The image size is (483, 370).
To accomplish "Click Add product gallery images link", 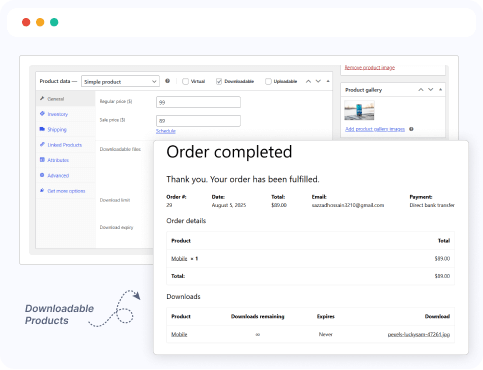I will pyautogui.click(x=375, y=129).
